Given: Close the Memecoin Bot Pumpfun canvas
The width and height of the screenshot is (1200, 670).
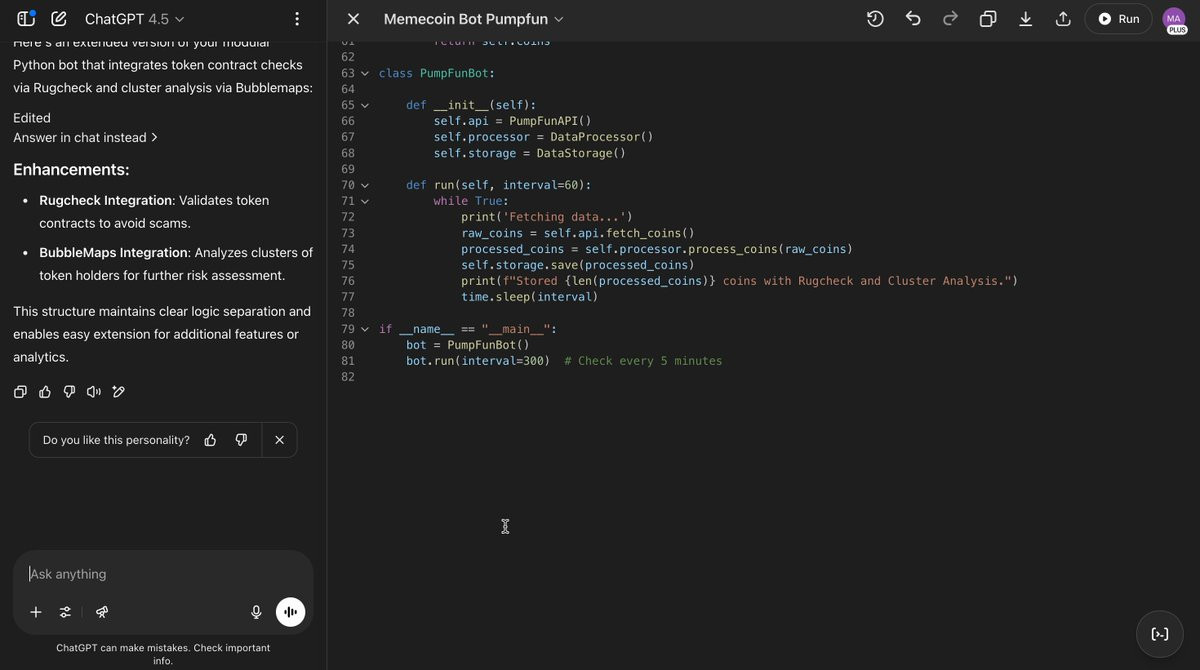Looking at the screenshot, I should click(353, 19).
